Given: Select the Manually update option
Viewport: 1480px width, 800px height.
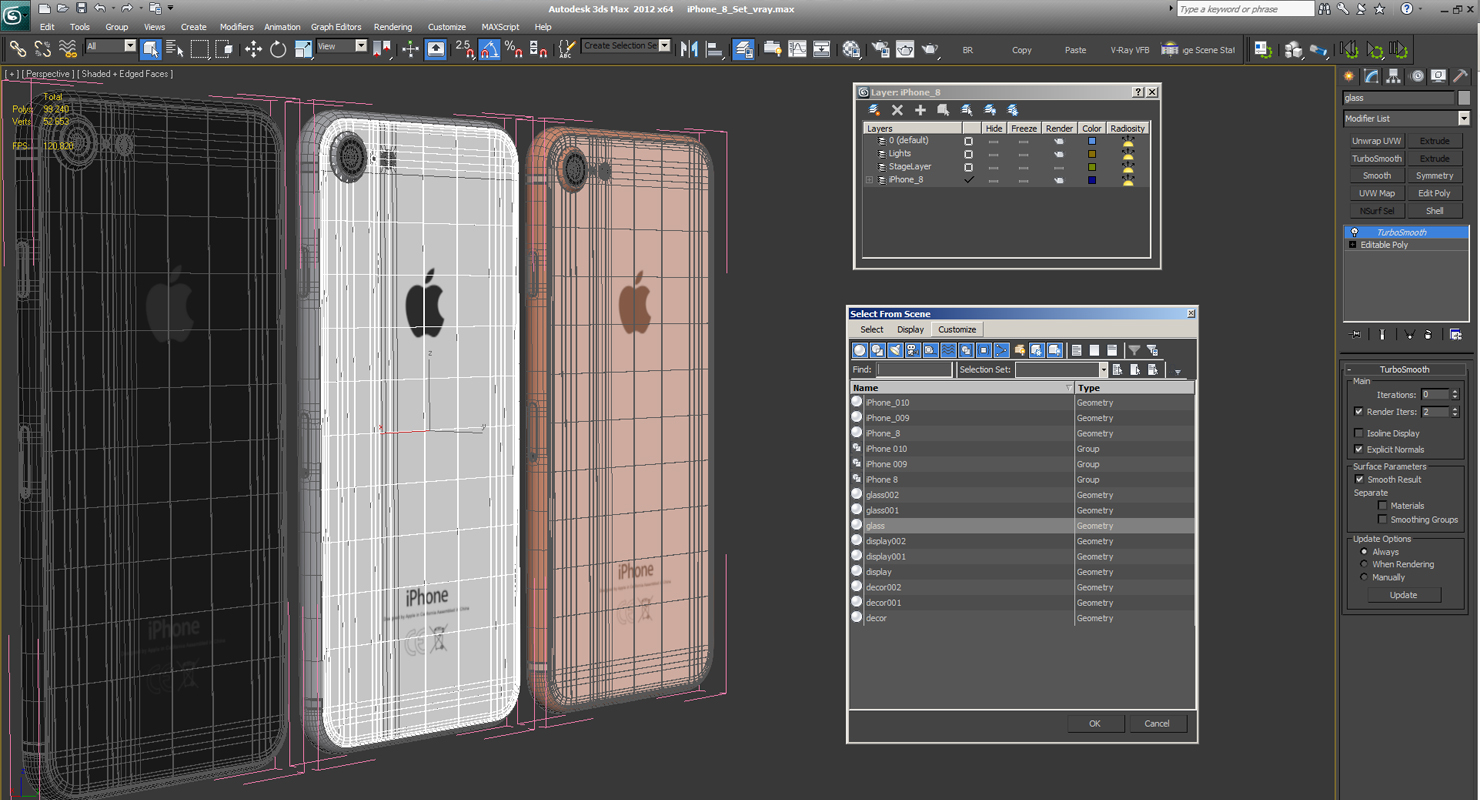Looking at the screenshot, I should 1364,577.
